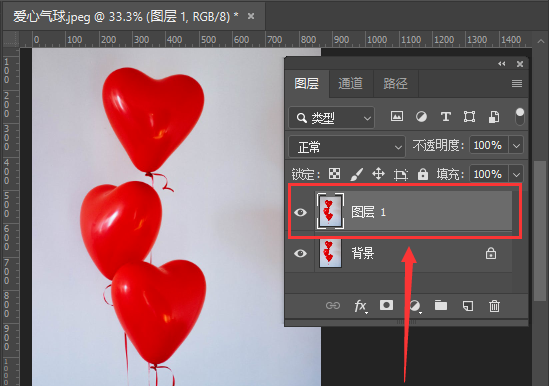Open the layers panel hamburger menu
This screenshot has height=386, width=549.
pyautogui.click(x=517, y=83)
